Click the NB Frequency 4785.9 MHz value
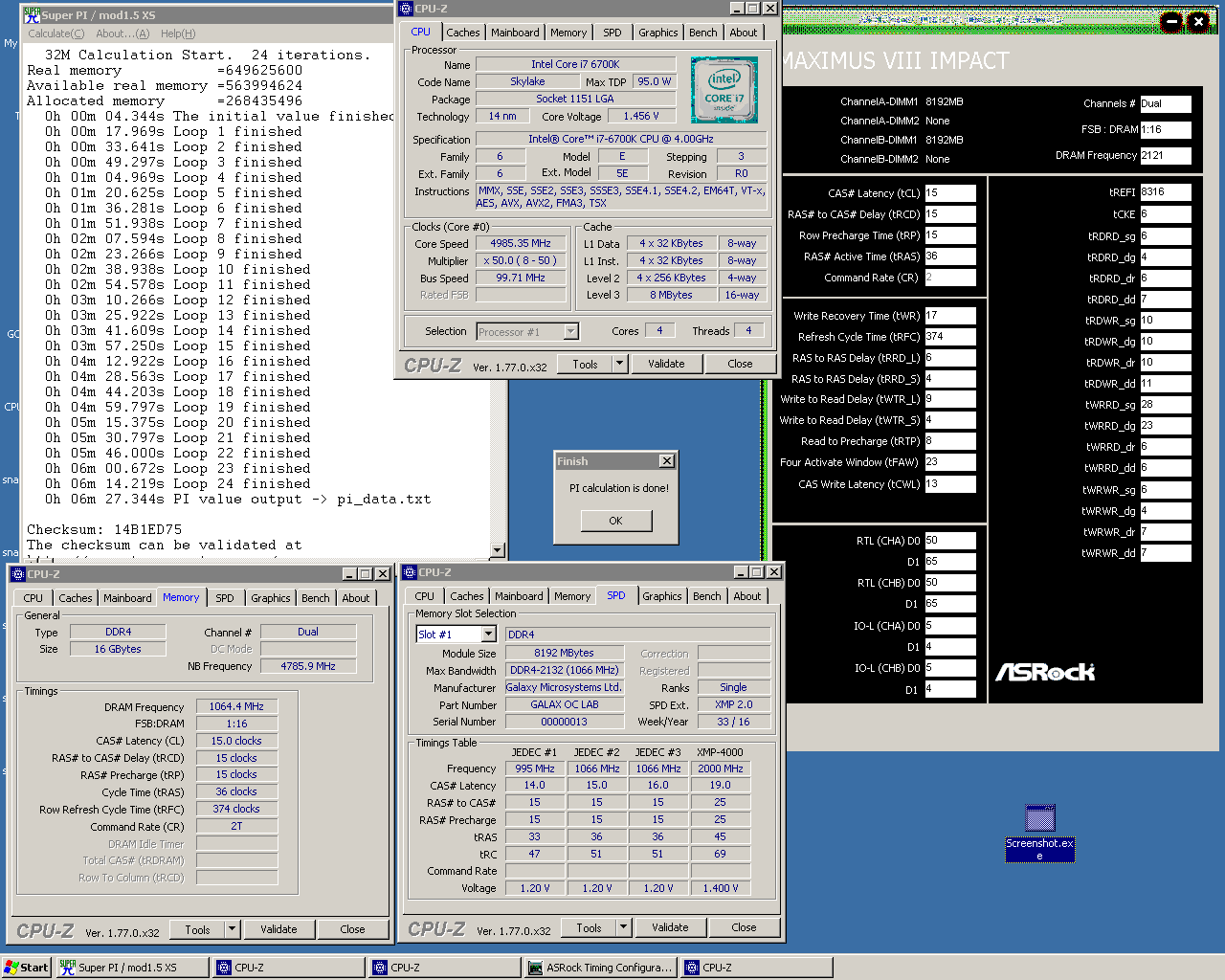1225x980 pixels. [308, 666]
